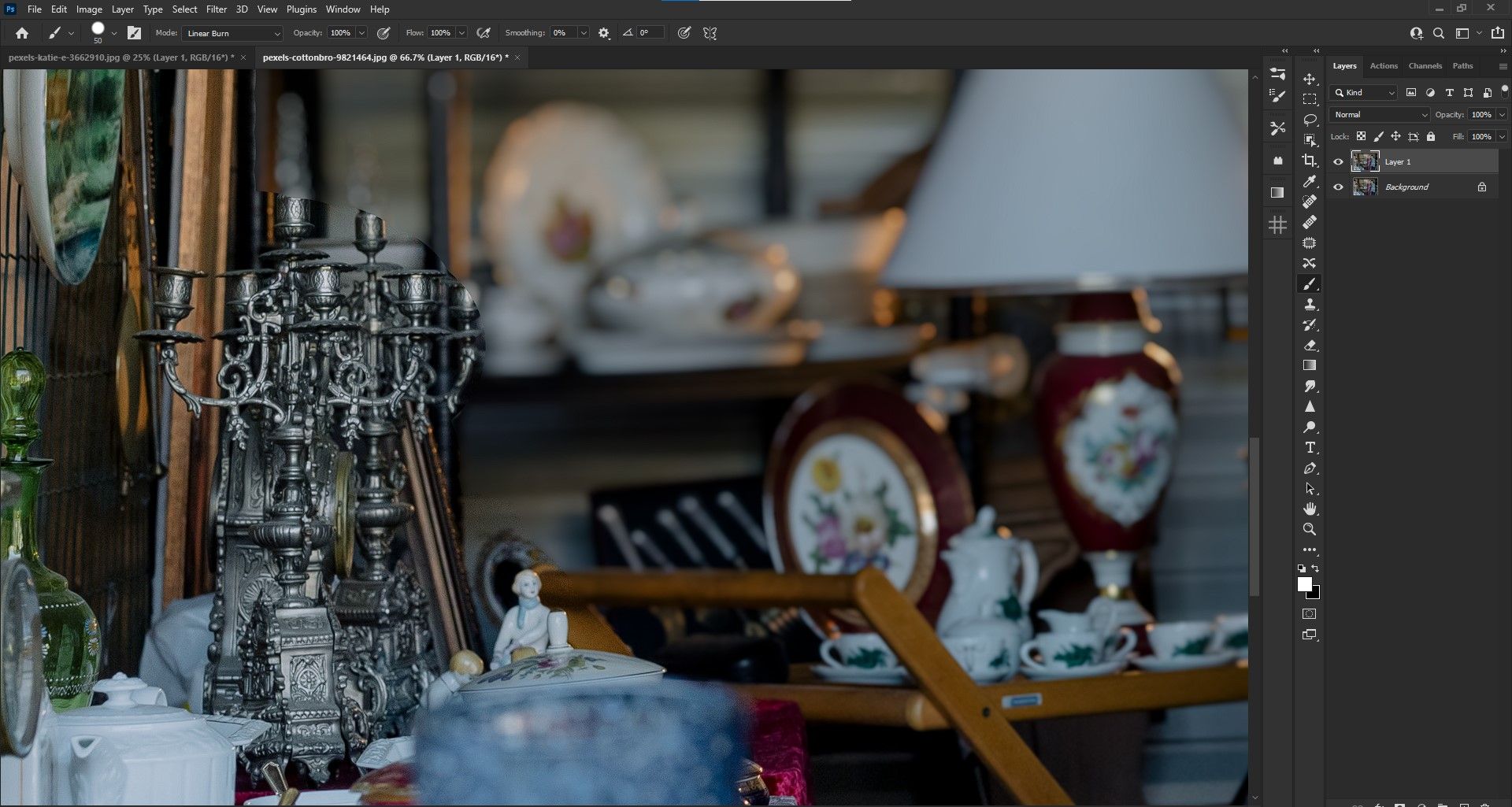
Task: Select the Content-Aware Move tool
Action: coord(1310,264)
